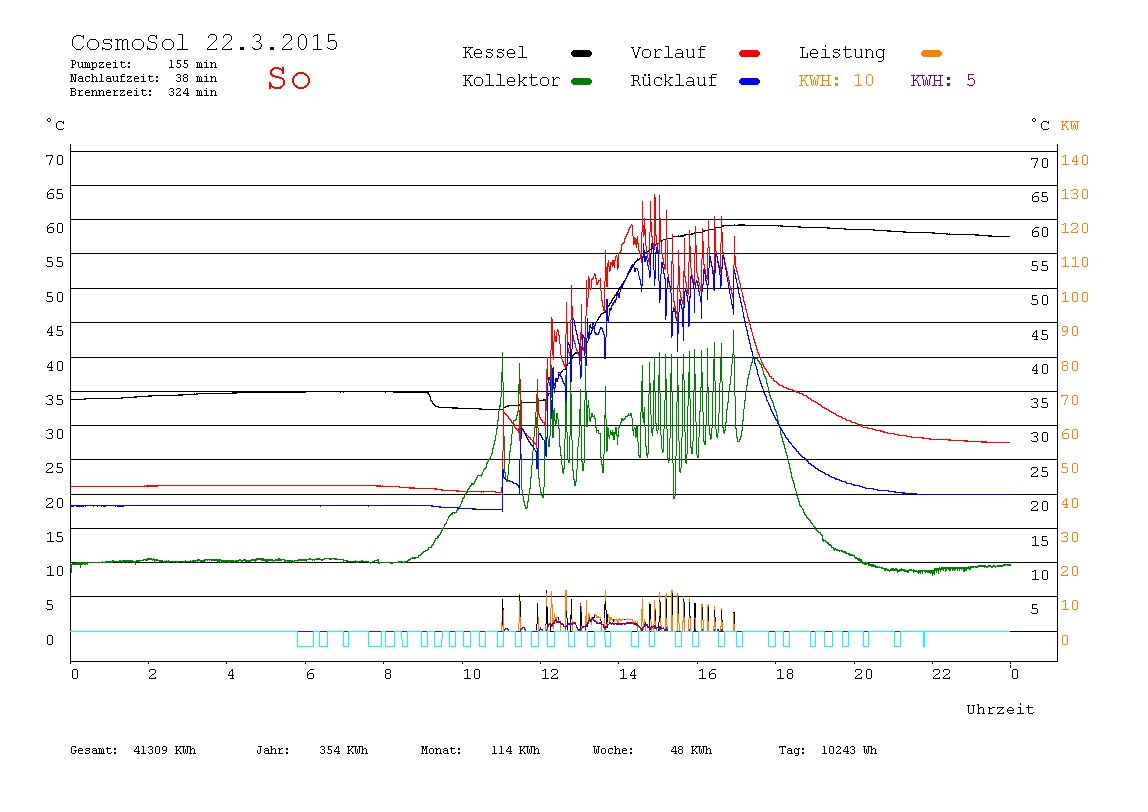Click the "Uhrzeit" time axis label

1000,709
